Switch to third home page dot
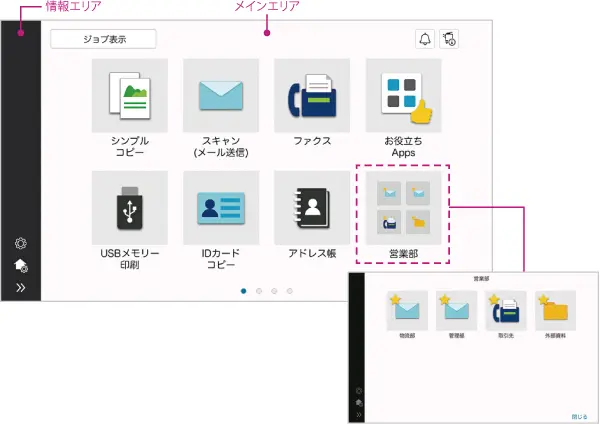Image resolution: width=600 pixels, height=424 pixels. coord(274,291)
